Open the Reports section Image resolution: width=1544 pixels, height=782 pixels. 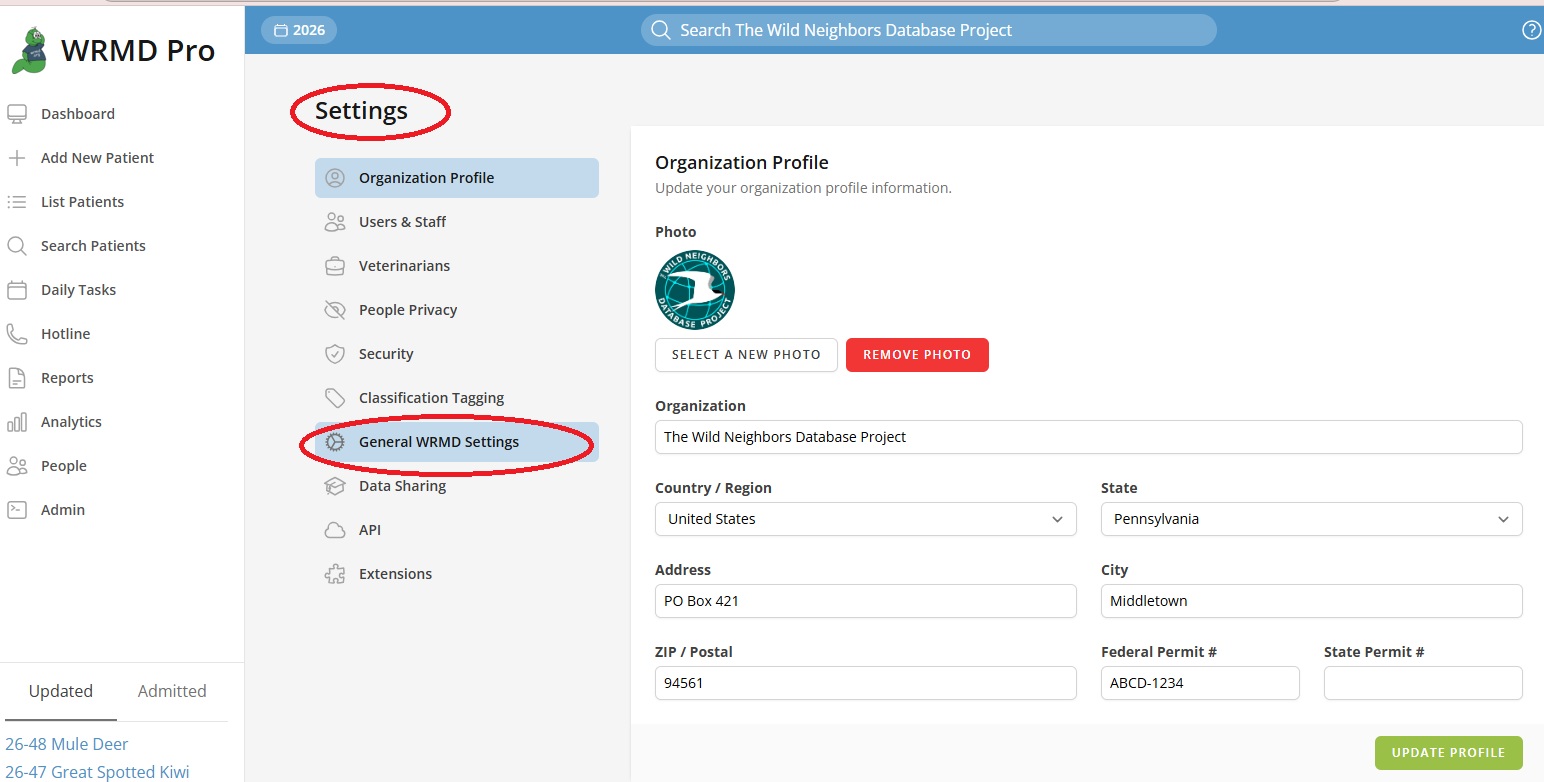coord(67,378)
